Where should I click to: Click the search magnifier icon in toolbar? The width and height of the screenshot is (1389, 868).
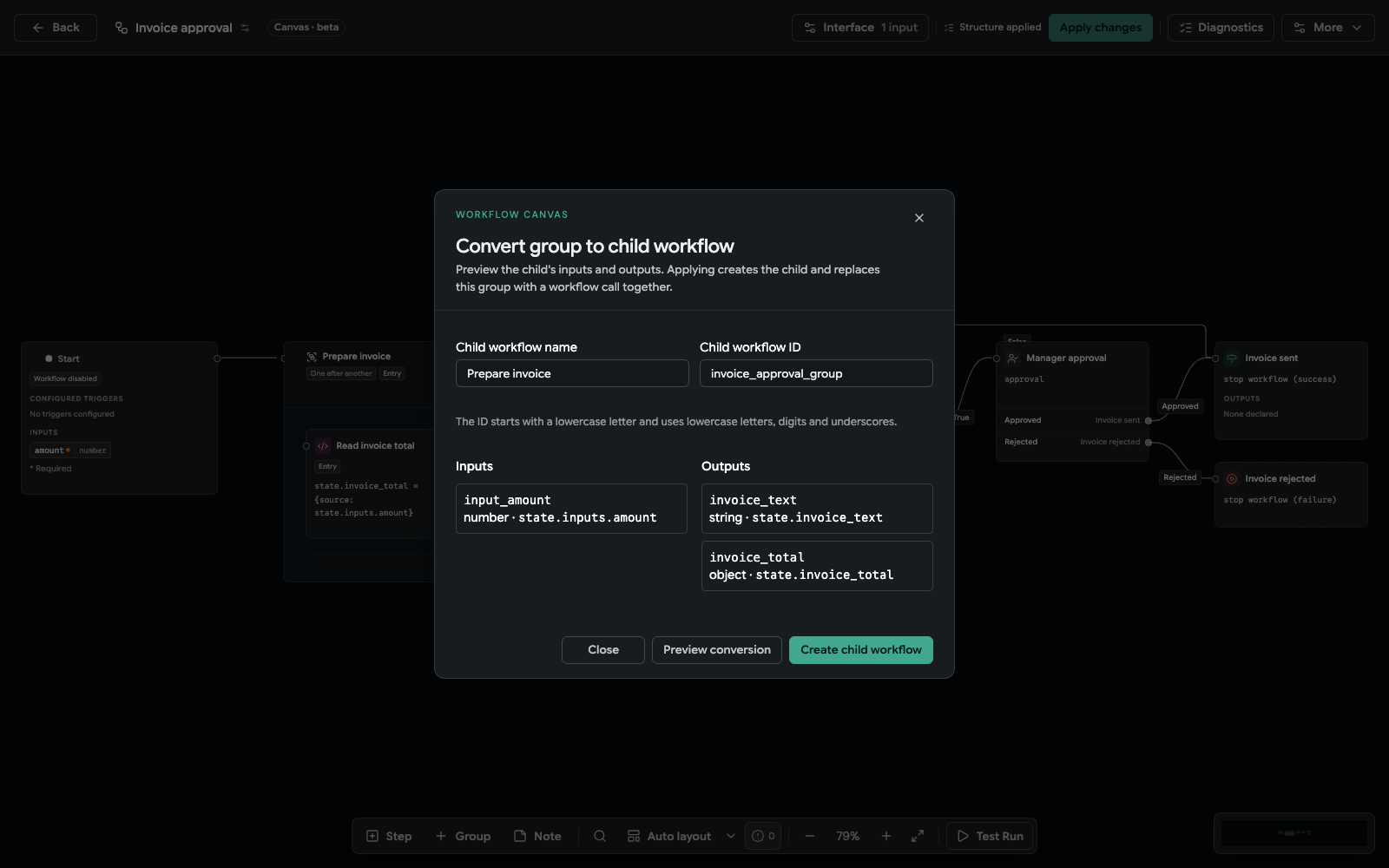tap(600, 836)
